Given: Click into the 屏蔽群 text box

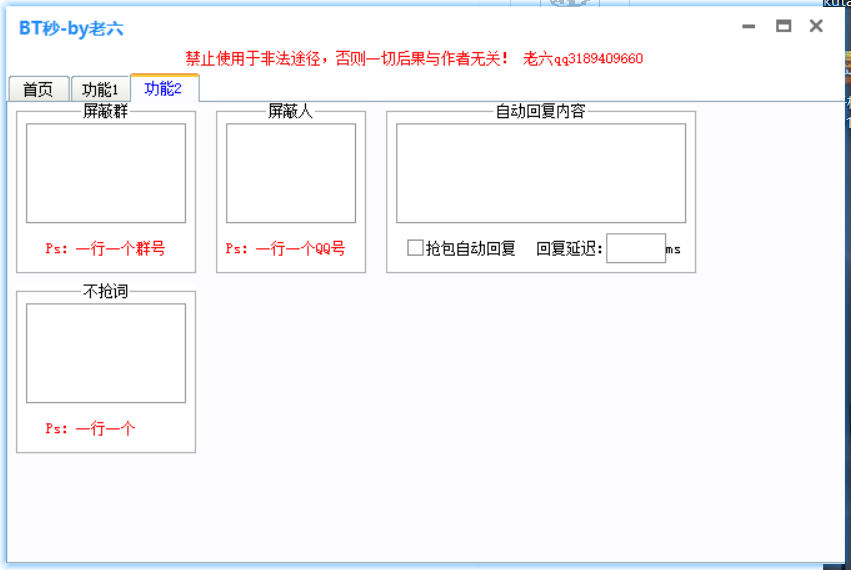Looking at the screenshot, I should [x=105, y=172].
